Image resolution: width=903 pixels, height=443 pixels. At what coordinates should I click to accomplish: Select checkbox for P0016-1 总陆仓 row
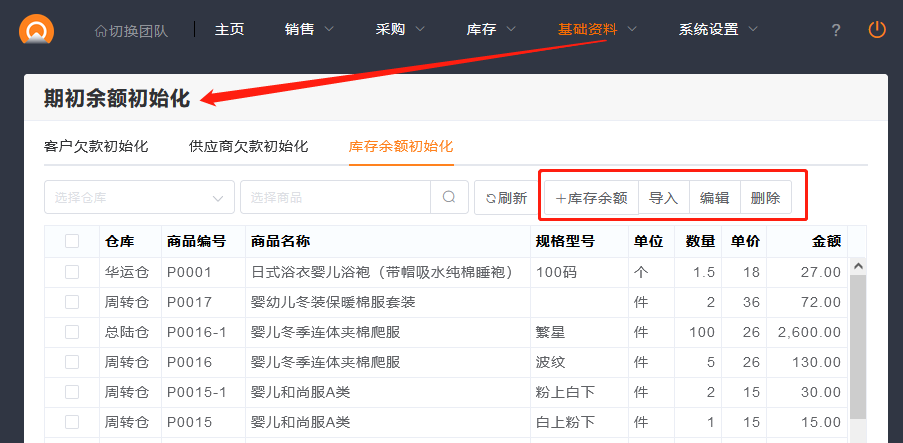[72, 332]
